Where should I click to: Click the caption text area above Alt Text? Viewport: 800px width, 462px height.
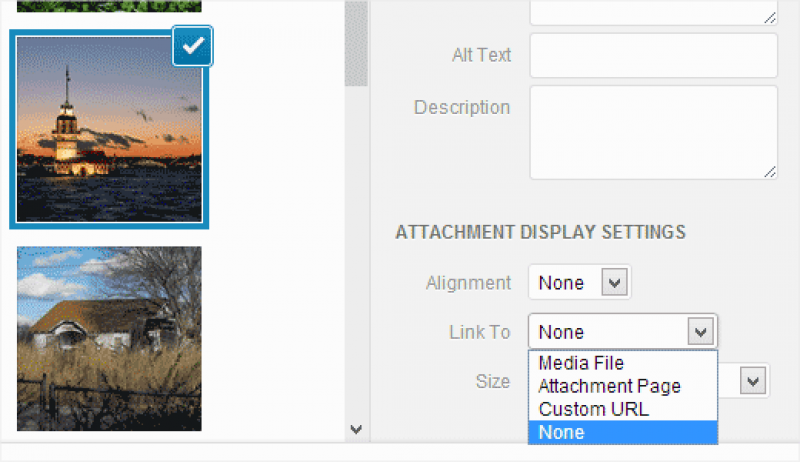[652, 10]
